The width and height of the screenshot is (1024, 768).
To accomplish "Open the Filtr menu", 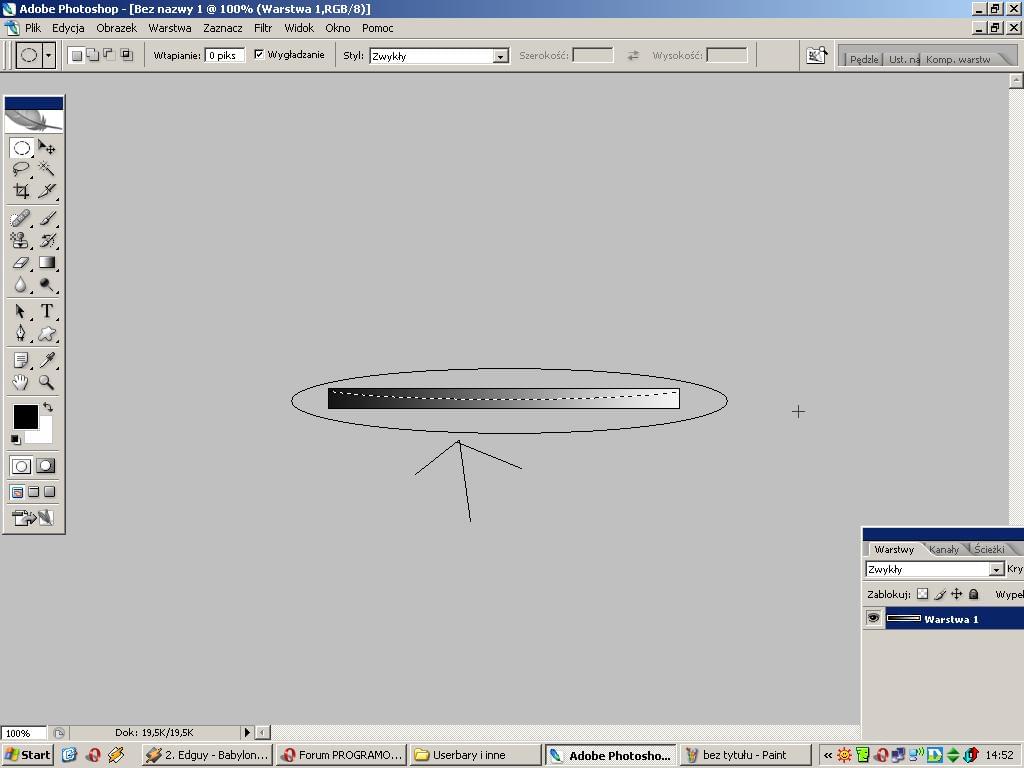I will (x=263, y=28).
